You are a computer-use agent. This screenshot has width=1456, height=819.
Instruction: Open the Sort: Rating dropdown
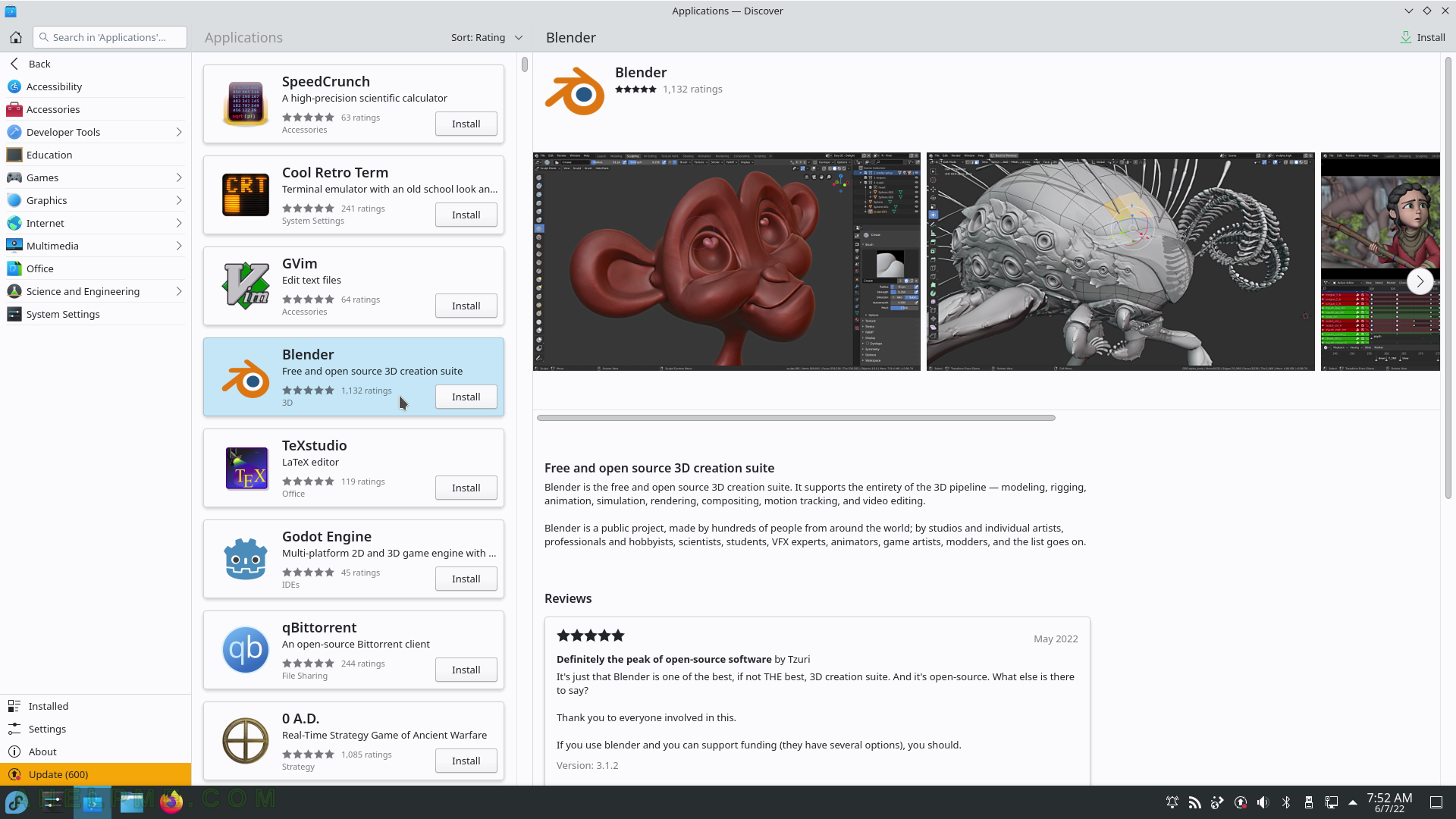pos(487,37)
